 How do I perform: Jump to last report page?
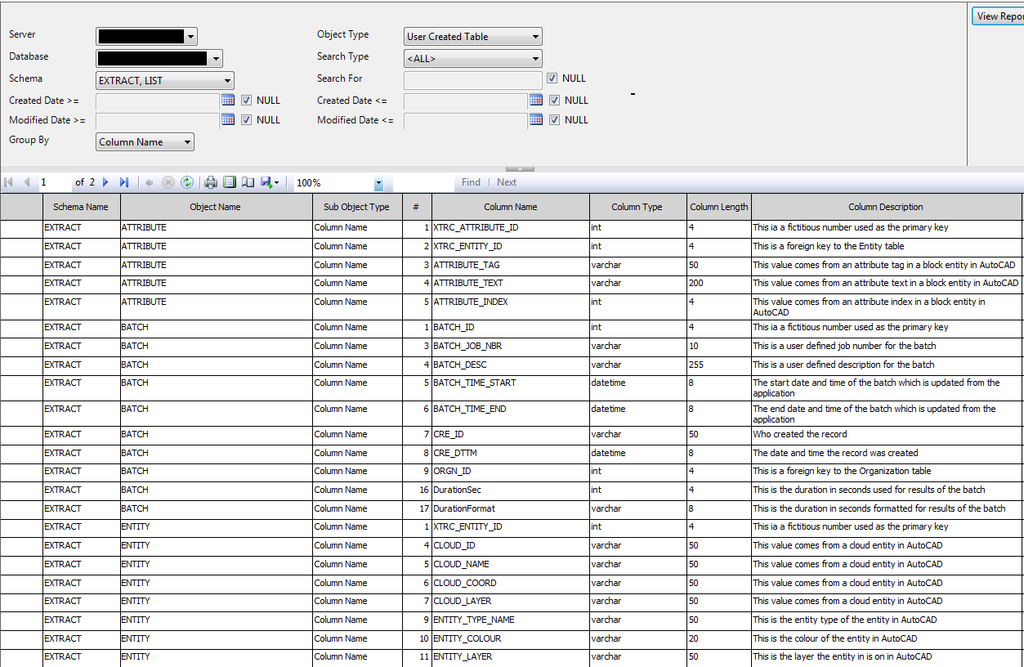pyautogui.click(x=124, y=182)
